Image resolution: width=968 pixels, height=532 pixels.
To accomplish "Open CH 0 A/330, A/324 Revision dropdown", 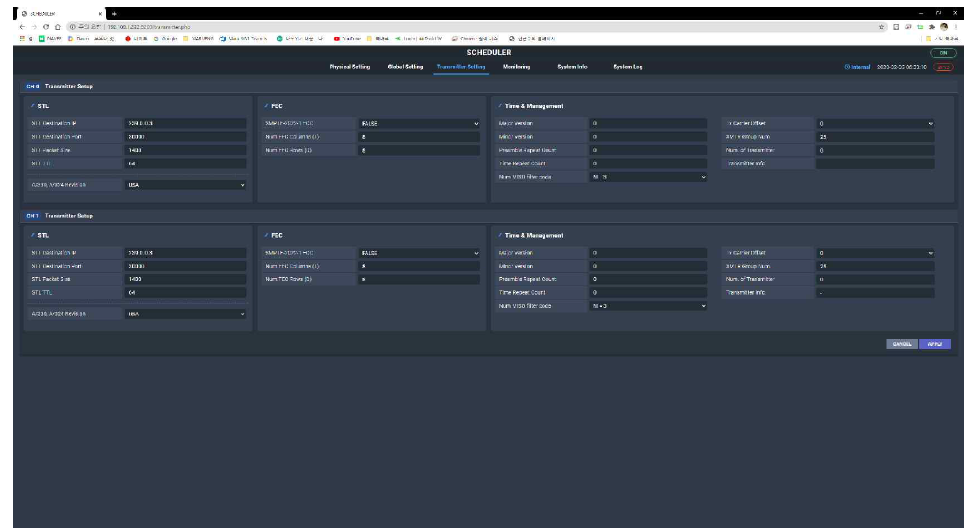I will (x=185, y=185).
